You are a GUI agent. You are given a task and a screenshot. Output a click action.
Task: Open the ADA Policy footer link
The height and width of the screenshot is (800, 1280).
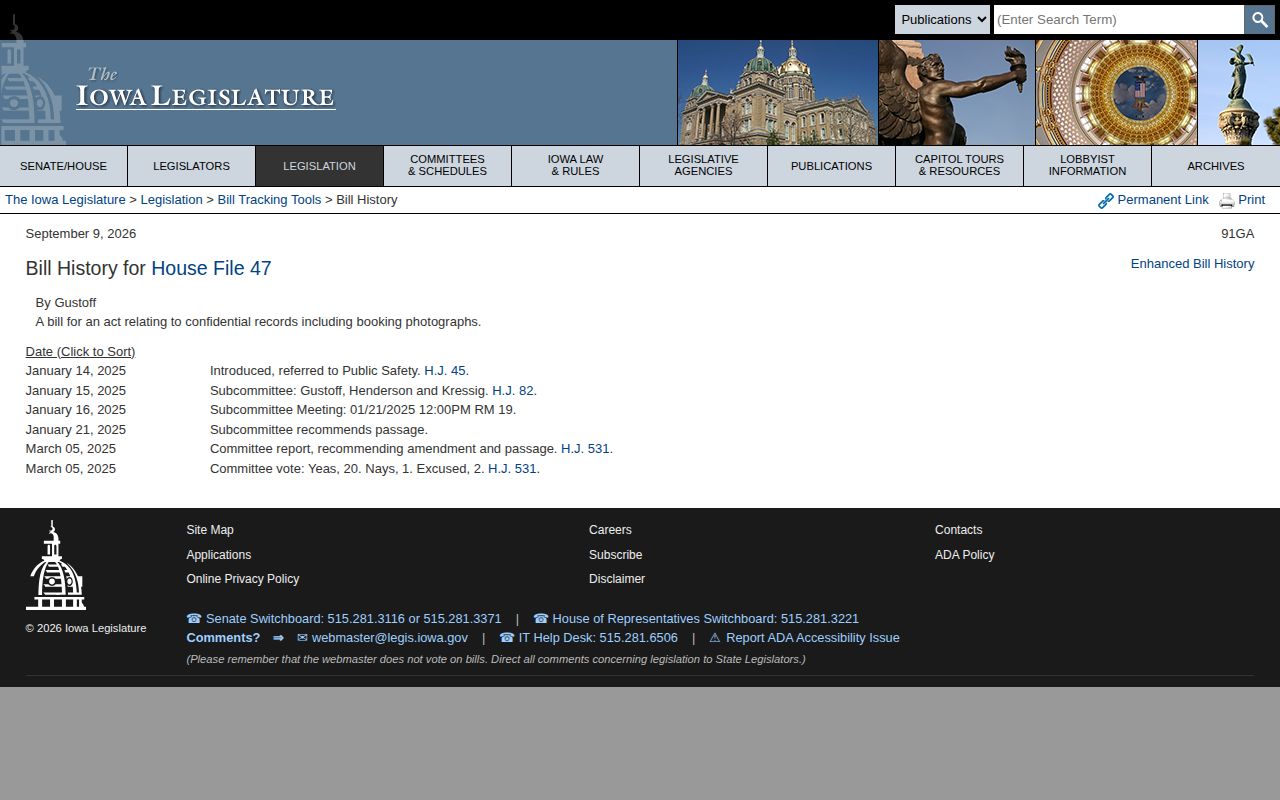point(964,555)
